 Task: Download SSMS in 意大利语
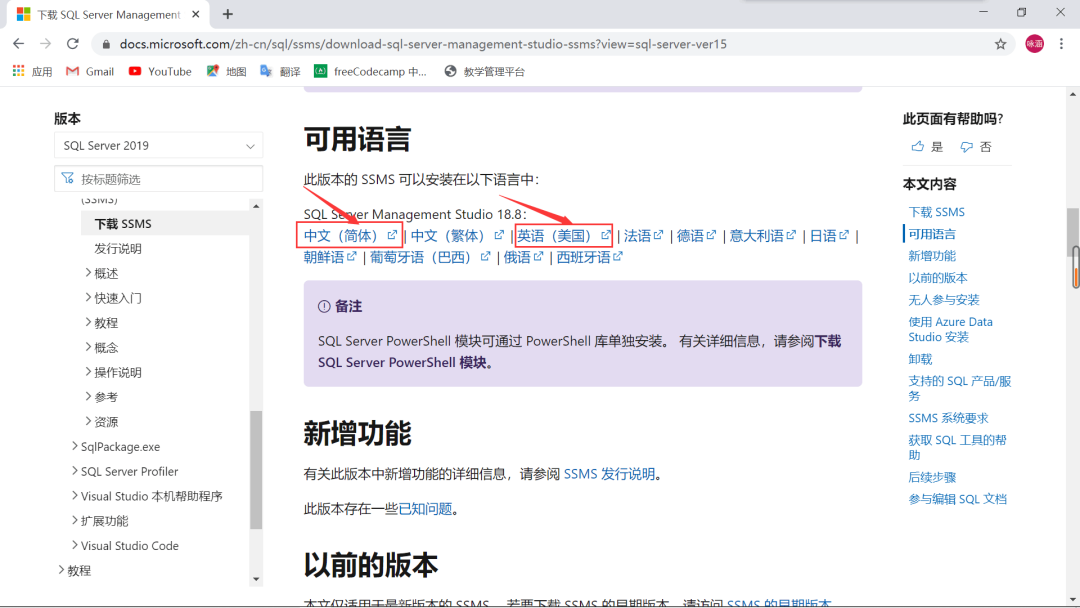[762, 235]
